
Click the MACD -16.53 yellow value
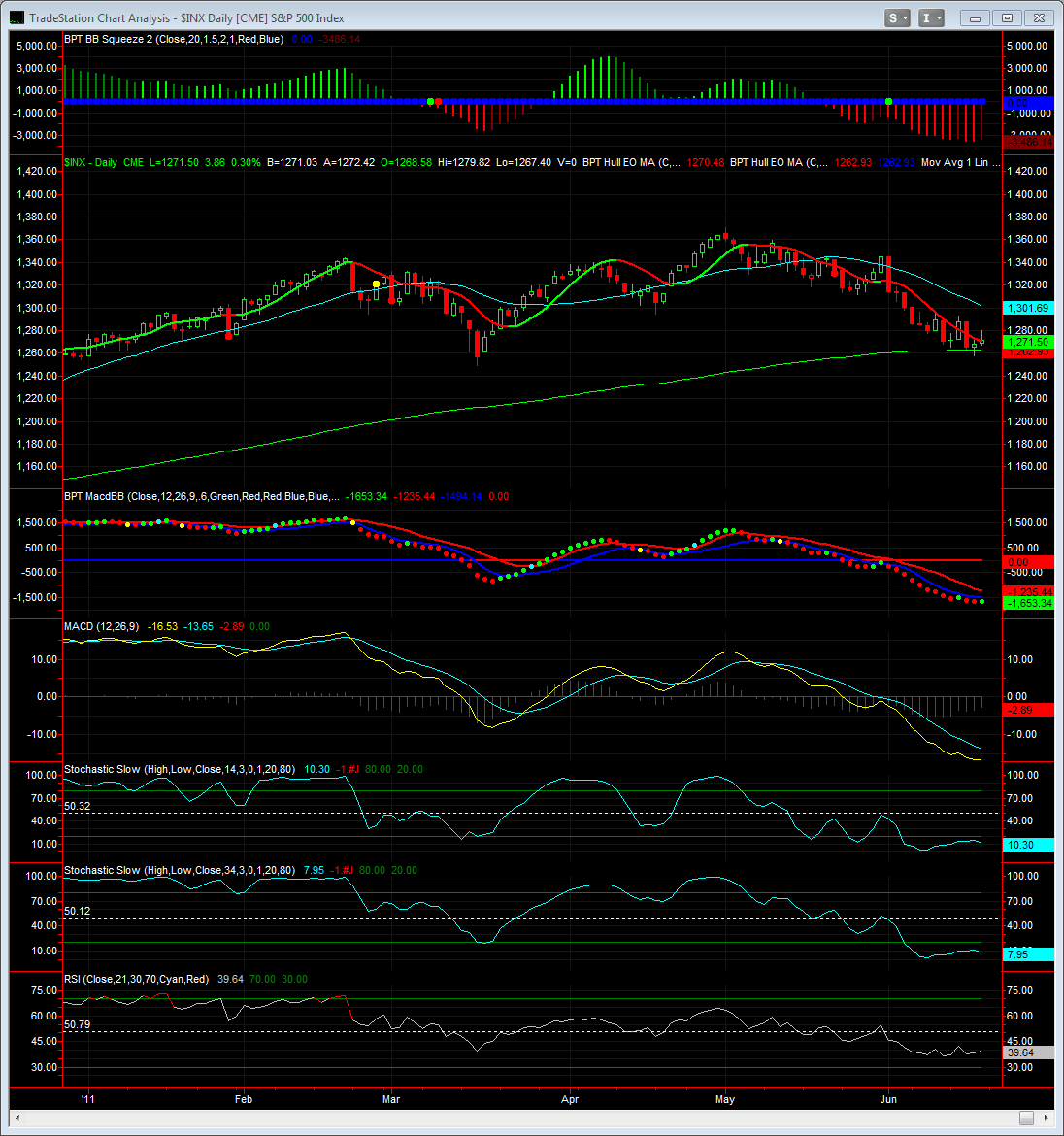162,626
